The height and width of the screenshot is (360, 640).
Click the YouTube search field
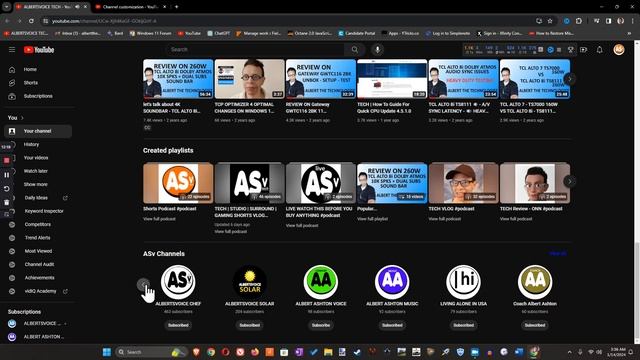pyautogui.click(x=255, y=49)
